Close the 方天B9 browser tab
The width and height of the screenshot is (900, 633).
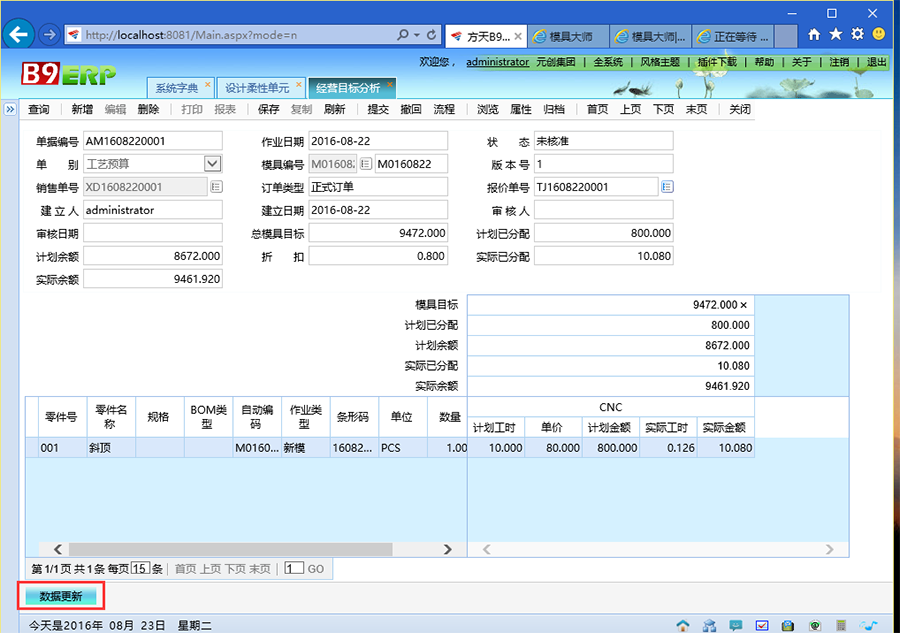pos(518,36)
